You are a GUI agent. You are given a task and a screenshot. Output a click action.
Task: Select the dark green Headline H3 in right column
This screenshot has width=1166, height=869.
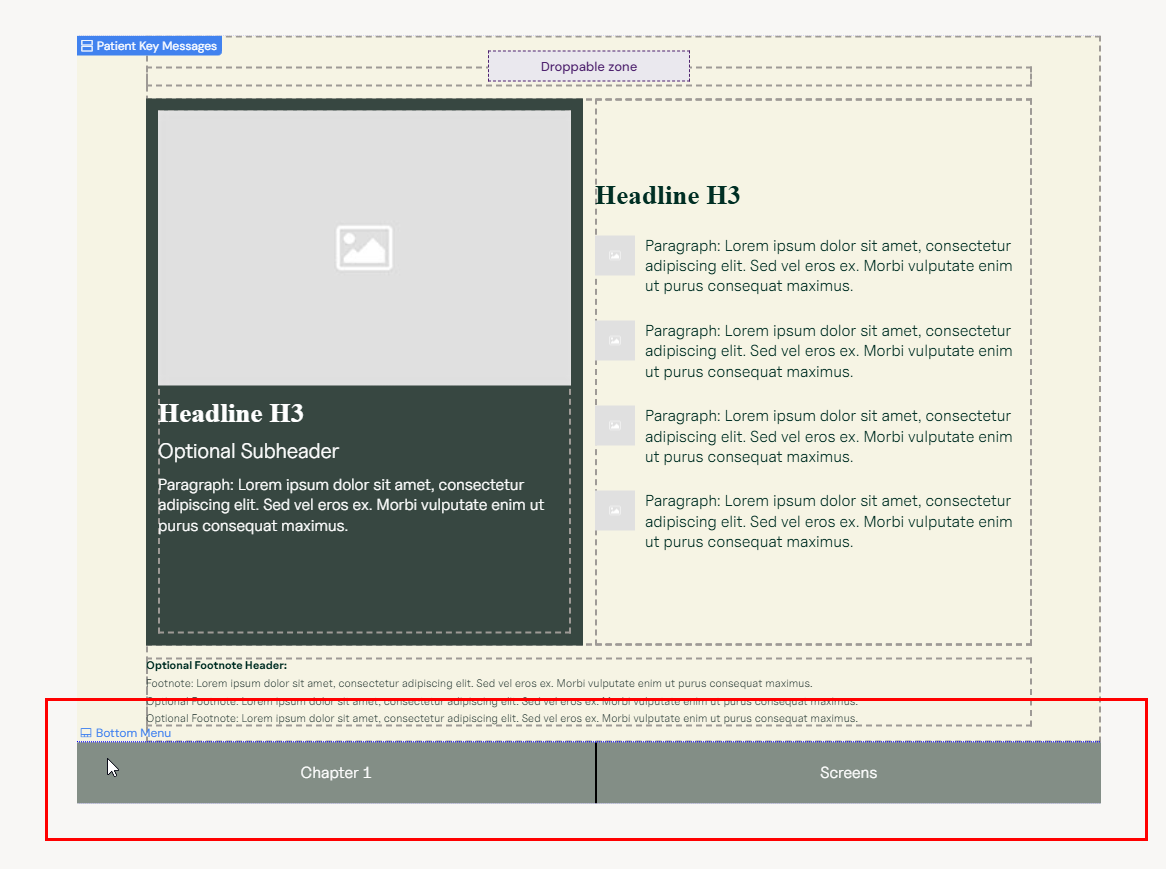667,196
